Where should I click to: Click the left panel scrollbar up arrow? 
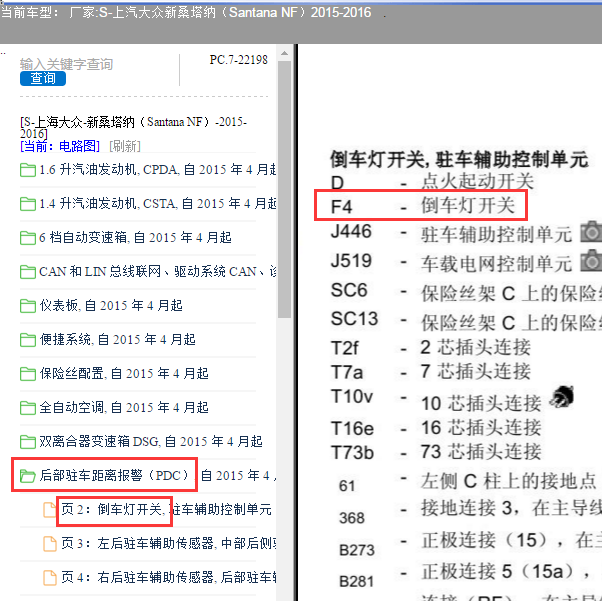[x=284, y=53]
